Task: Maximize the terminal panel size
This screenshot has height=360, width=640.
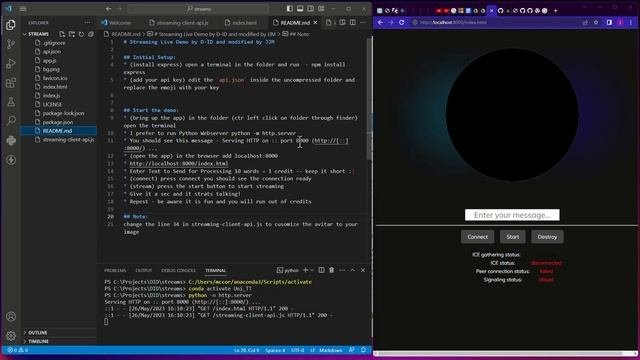Action: point(353,270)
